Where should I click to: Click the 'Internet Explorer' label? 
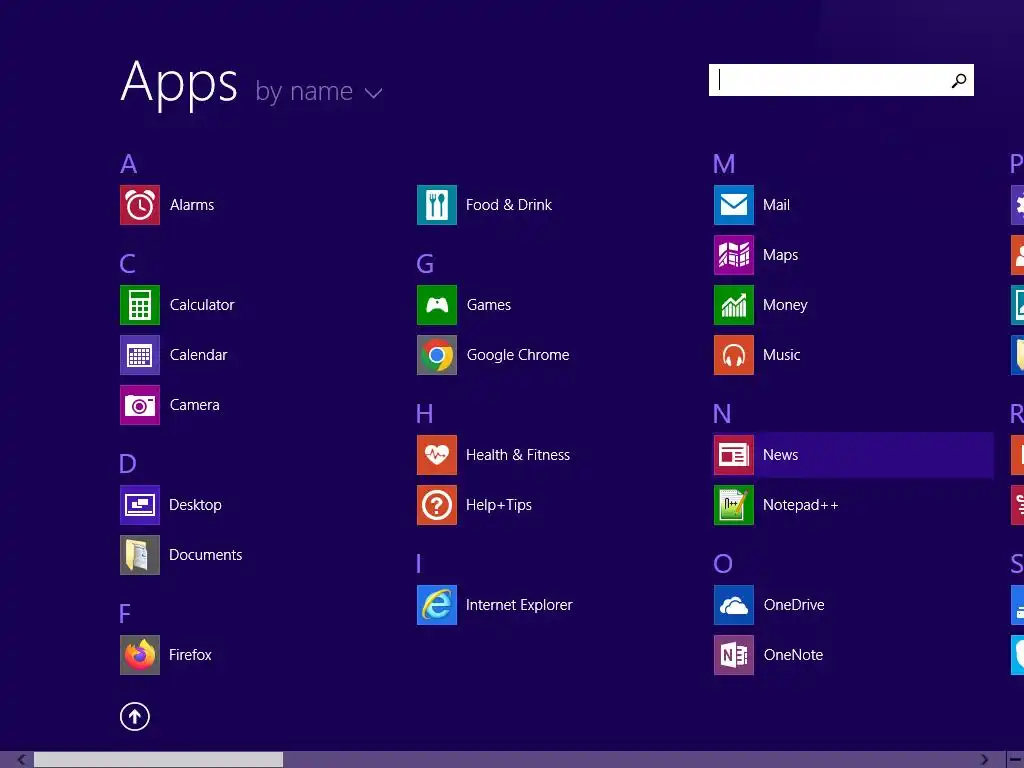(x=519, y=605)
